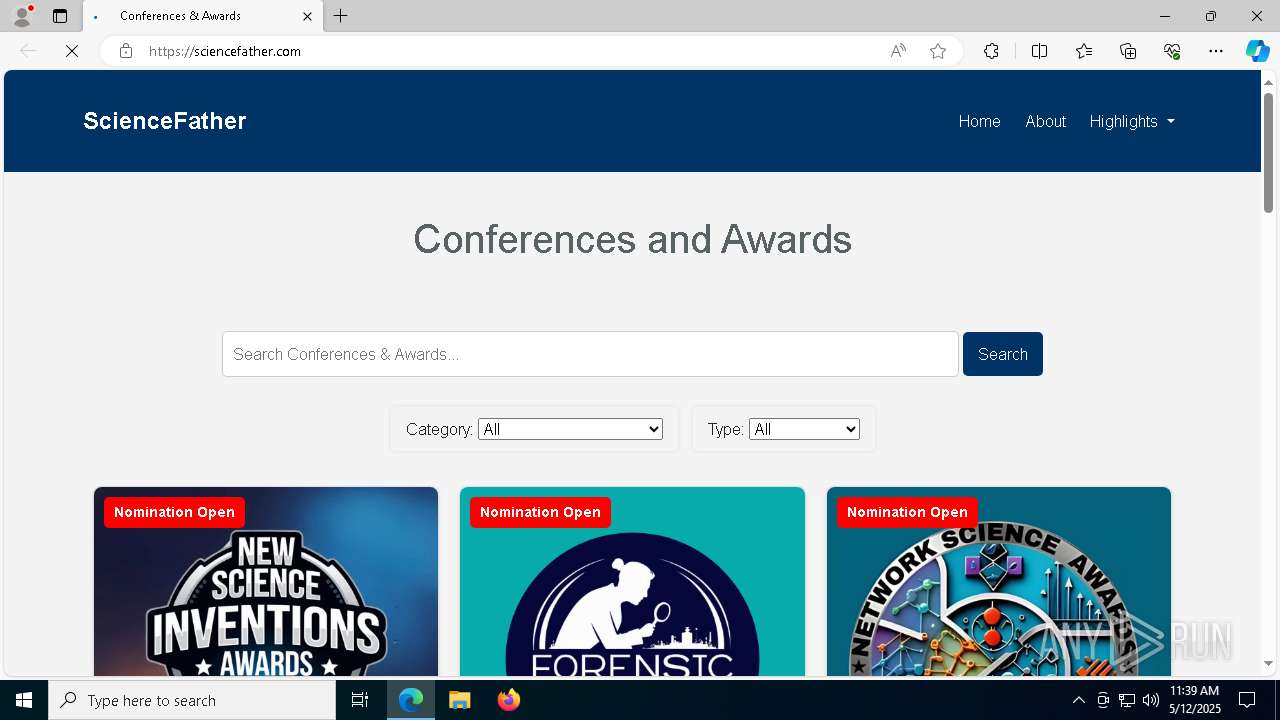Open the tab actions menu icon
The width and height of the screenshot is (1280, 720).
pyautogui.click(x=60, y=16)
